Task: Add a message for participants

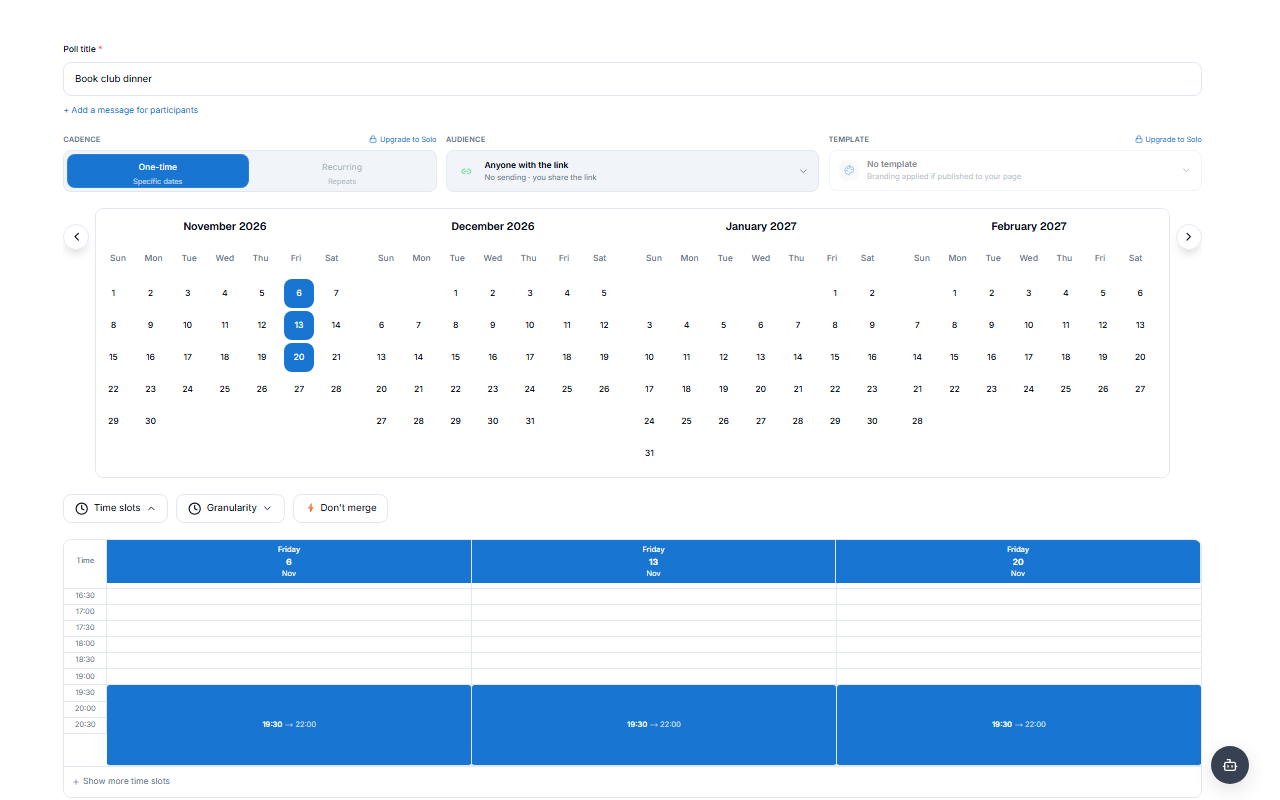Action: click(x=131, y=110)
